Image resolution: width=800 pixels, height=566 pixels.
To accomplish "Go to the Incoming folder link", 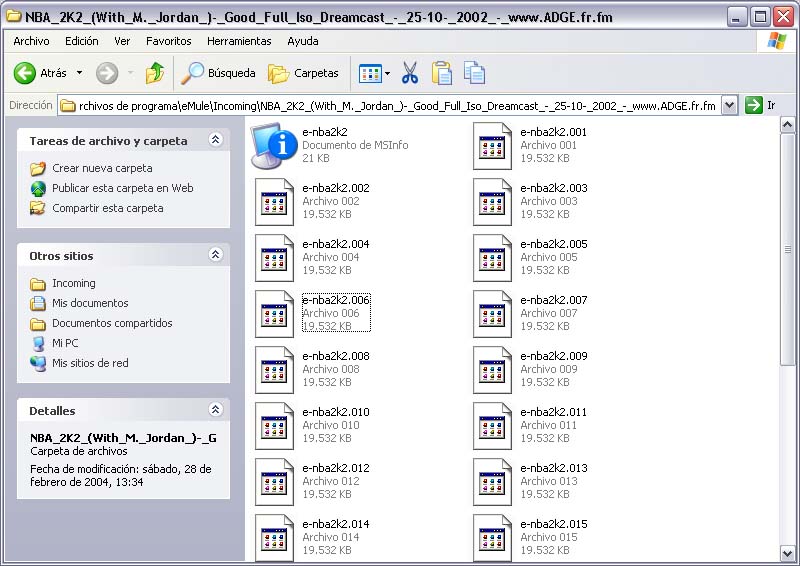I will [x=73, y=283].
